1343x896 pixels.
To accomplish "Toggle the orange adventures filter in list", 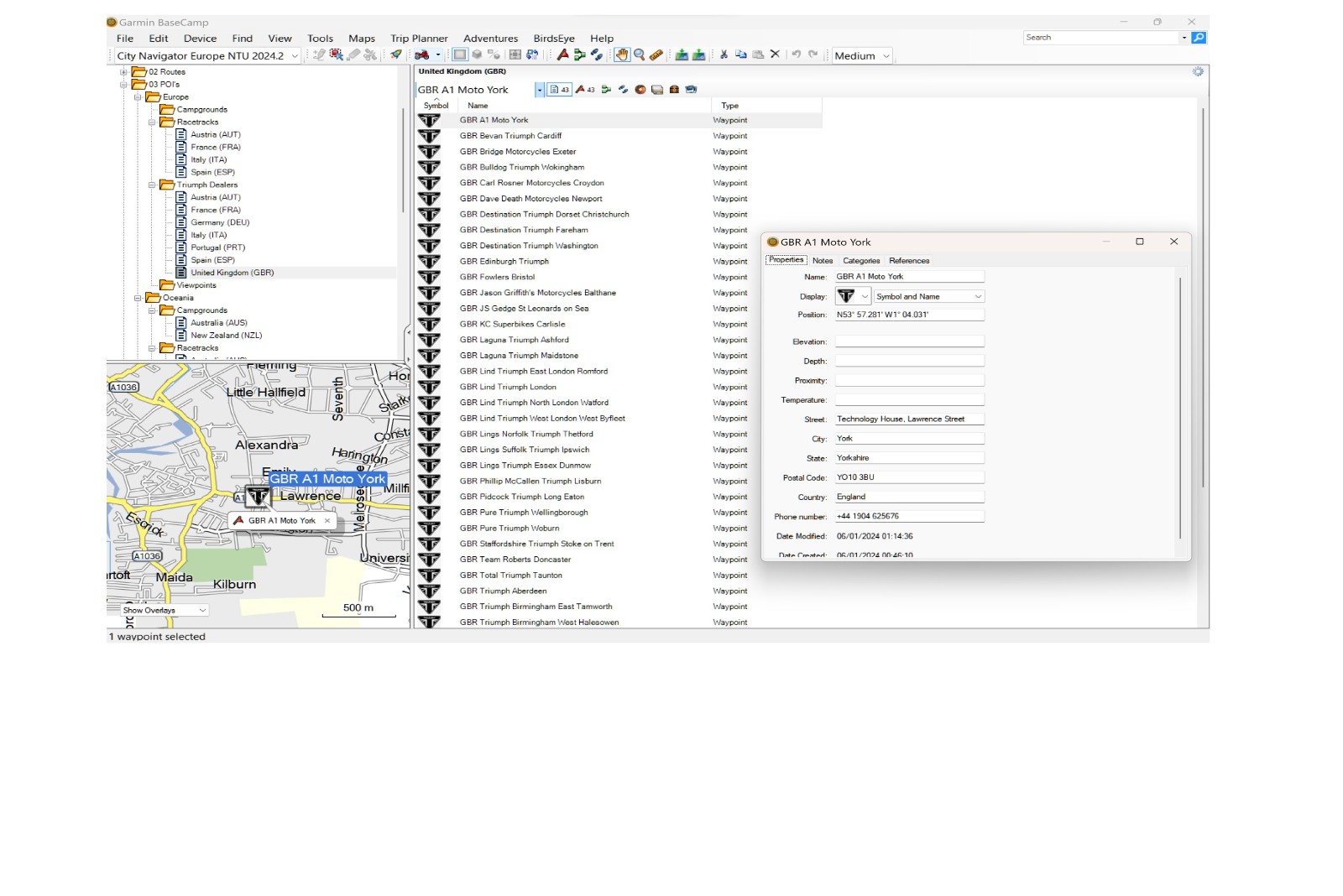I will pyautogui.click(x=640, y=90).
